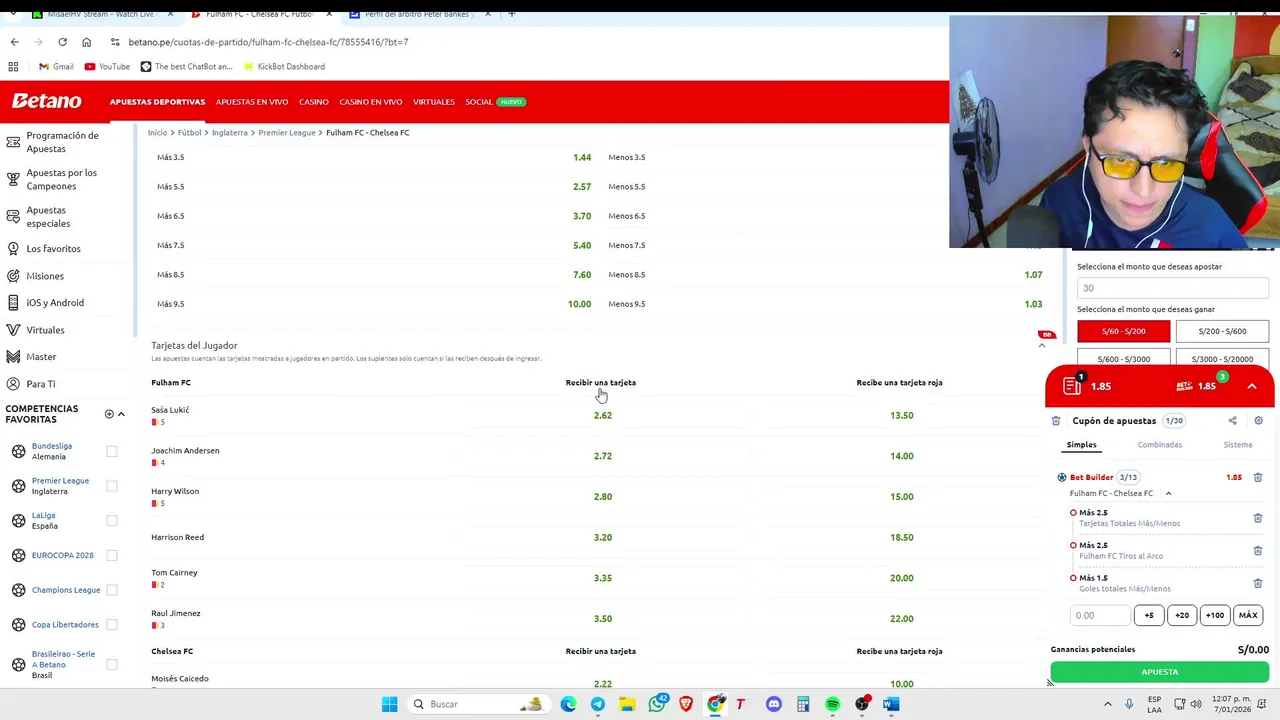
Task: Open the Apuestas en Vivo menu
Action: 252,102
